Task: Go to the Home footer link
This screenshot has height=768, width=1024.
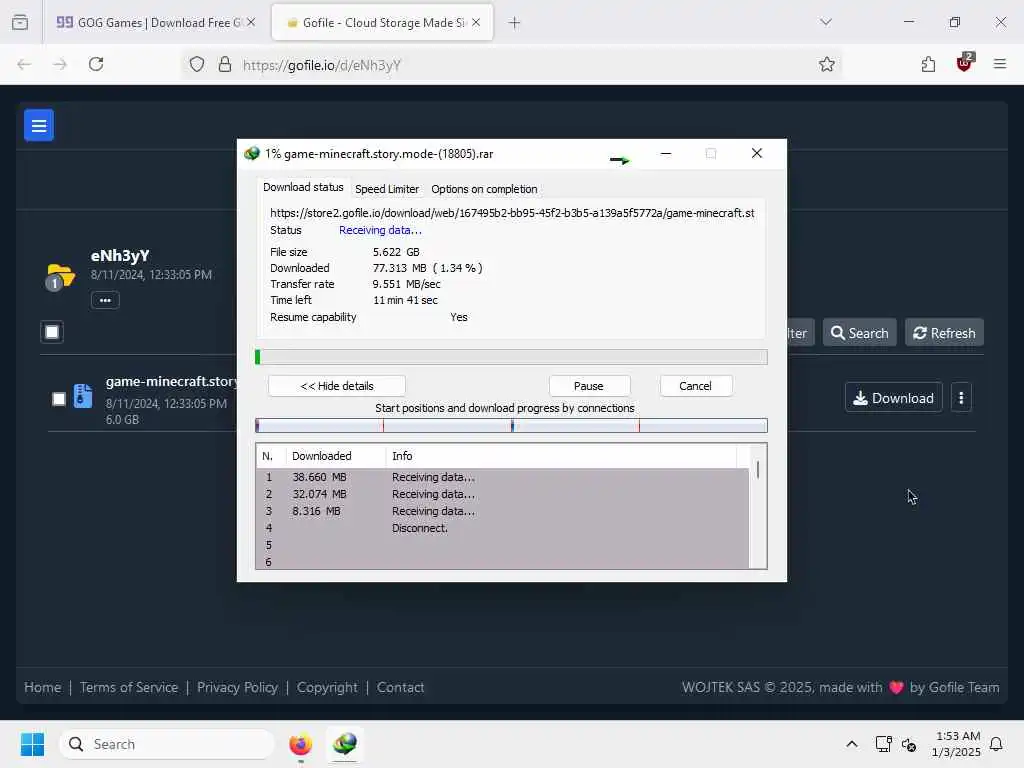Action: [x=42, y=687]
